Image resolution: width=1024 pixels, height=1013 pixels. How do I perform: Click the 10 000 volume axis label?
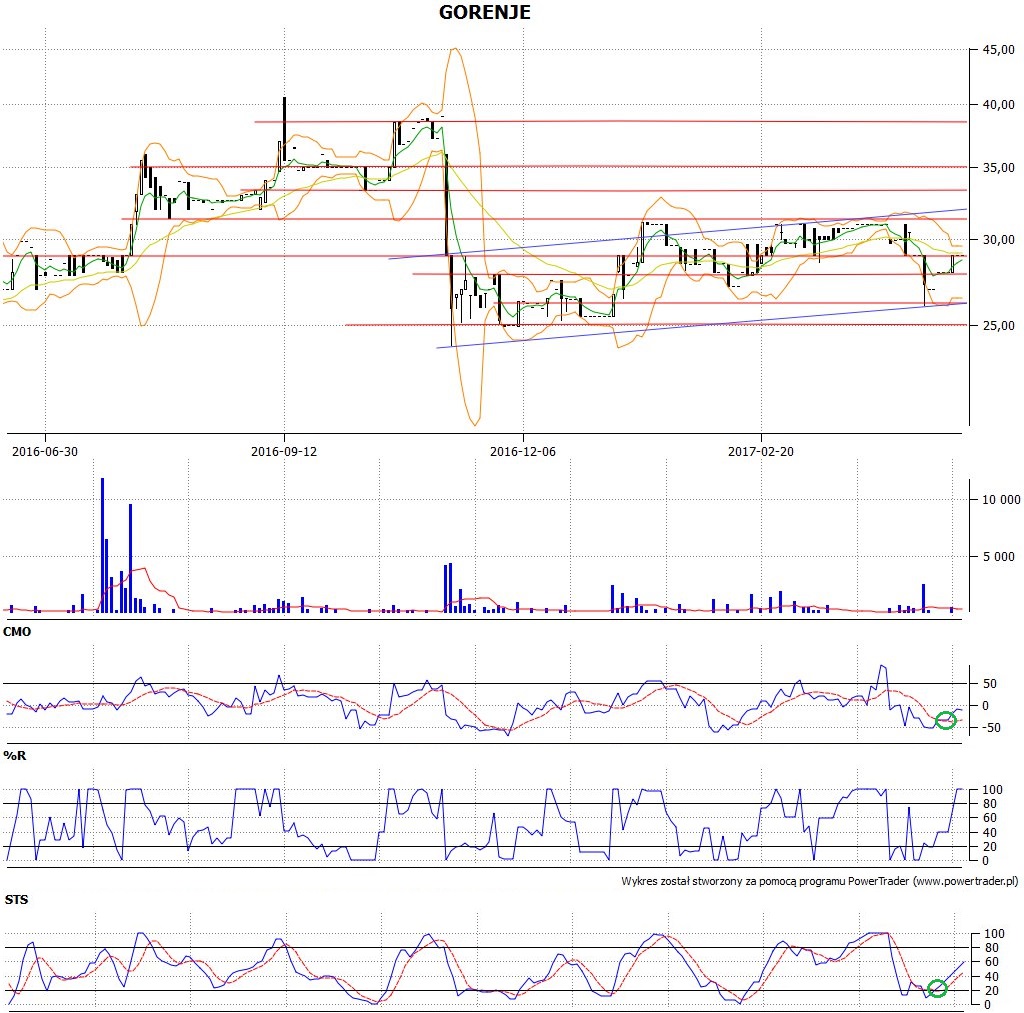1001,500
